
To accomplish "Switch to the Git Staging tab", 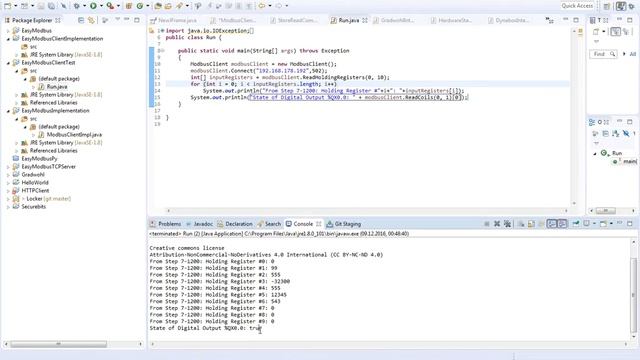I will click(x=344, y=224).
